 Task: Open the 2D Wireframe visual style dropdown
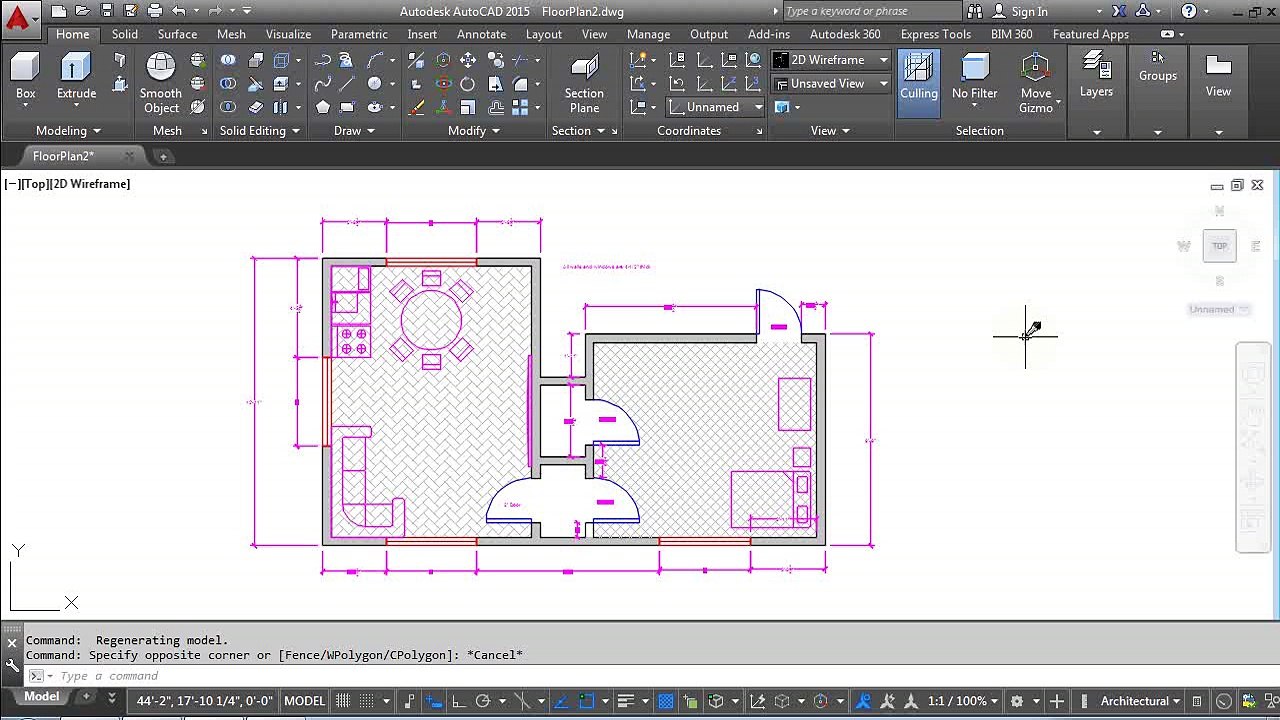[x=831, y=60]
